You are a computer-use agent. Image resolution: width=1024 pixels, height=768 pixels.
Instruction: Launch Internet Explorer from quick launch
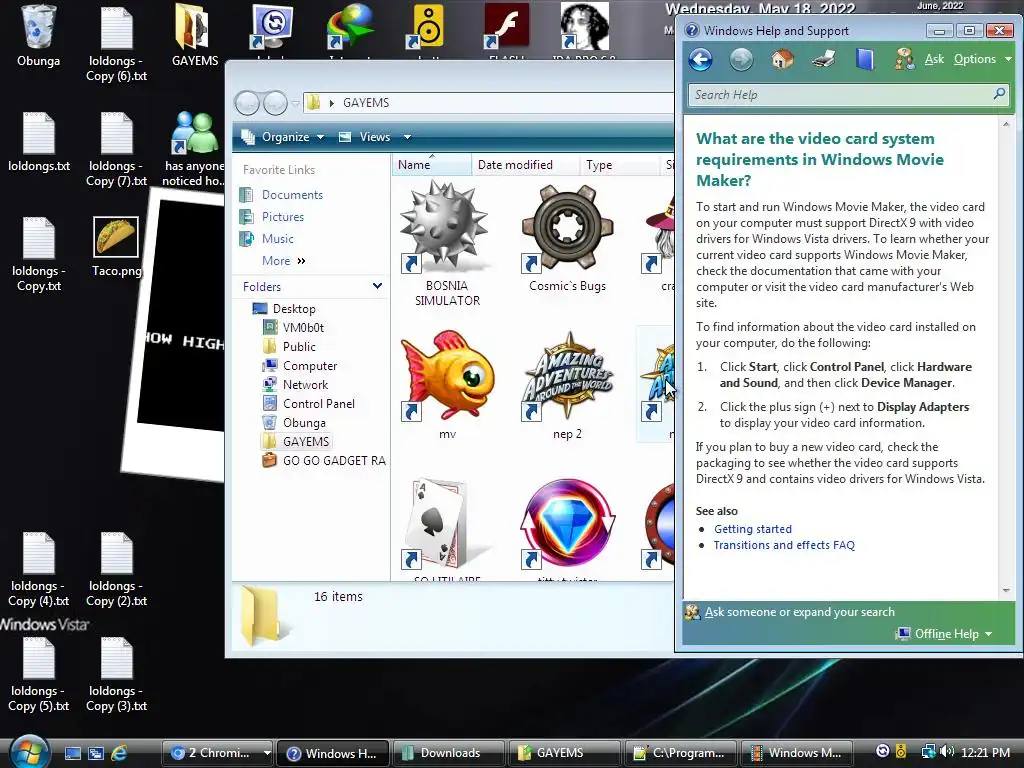pyautogui.click(x=119, y=753)
